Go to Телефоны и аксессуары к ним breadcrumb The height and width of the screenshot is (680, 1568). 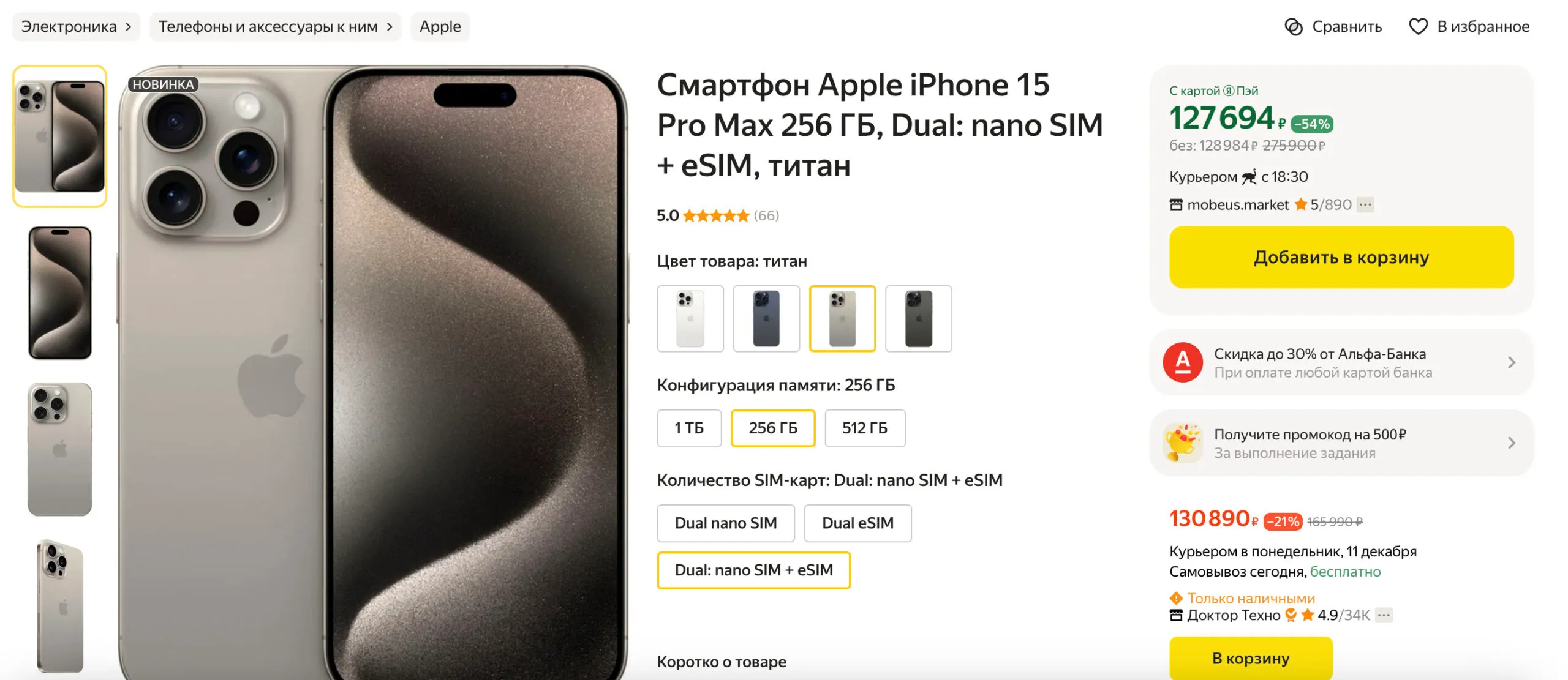point(276,27)
